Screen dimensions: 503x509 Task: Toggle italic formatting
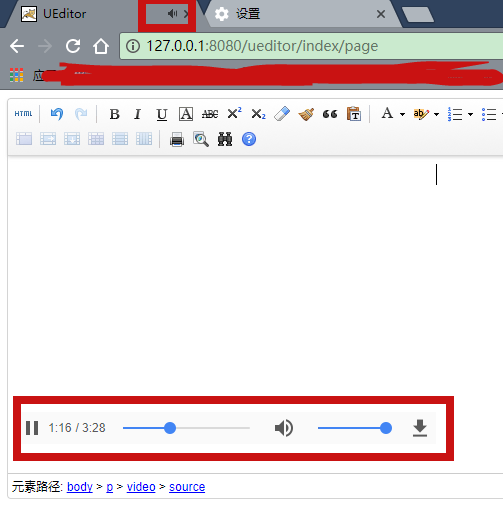(137, 114)
